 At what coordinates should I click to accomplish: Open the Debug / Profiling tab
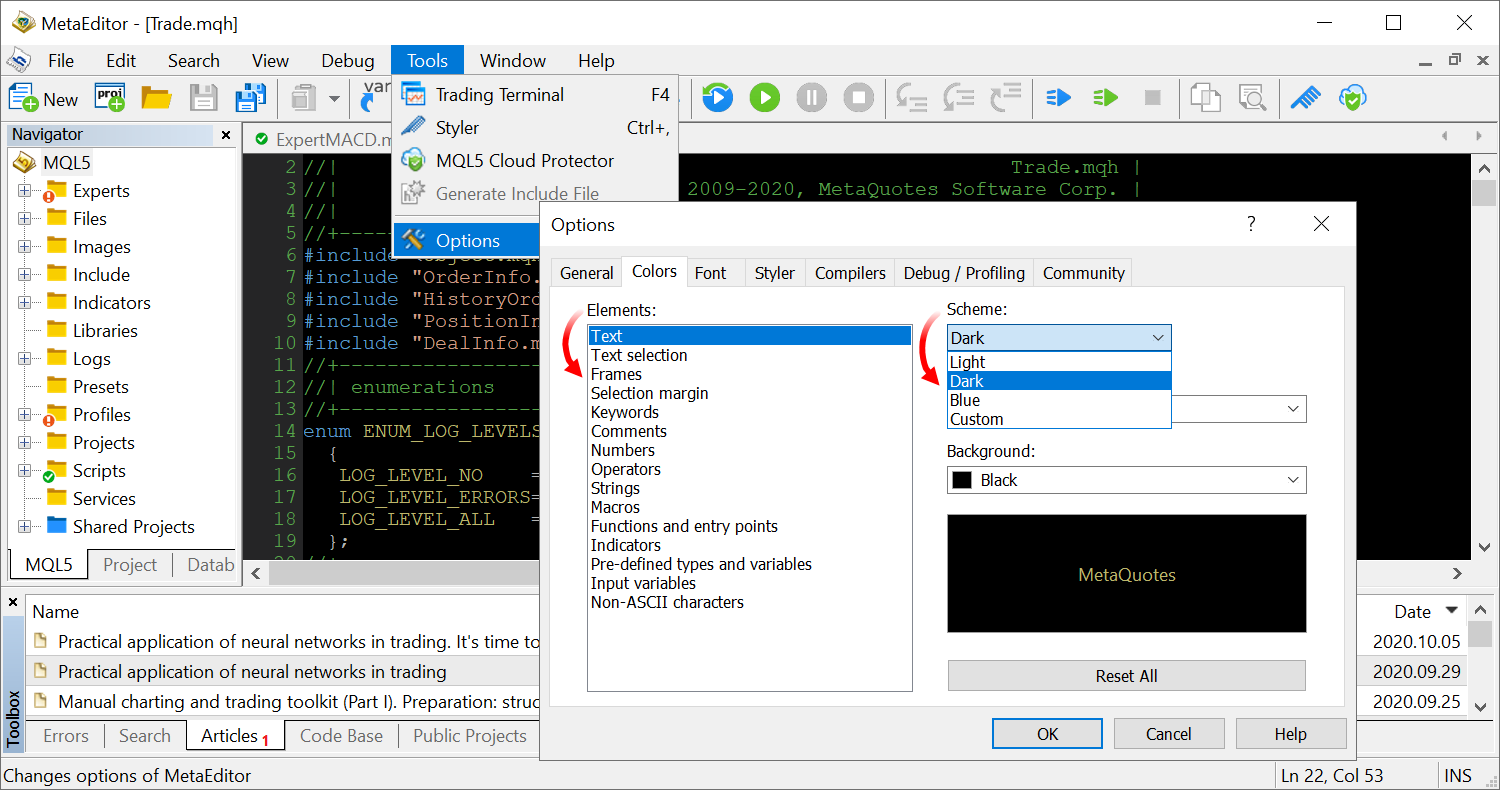[x=964, y=273]
